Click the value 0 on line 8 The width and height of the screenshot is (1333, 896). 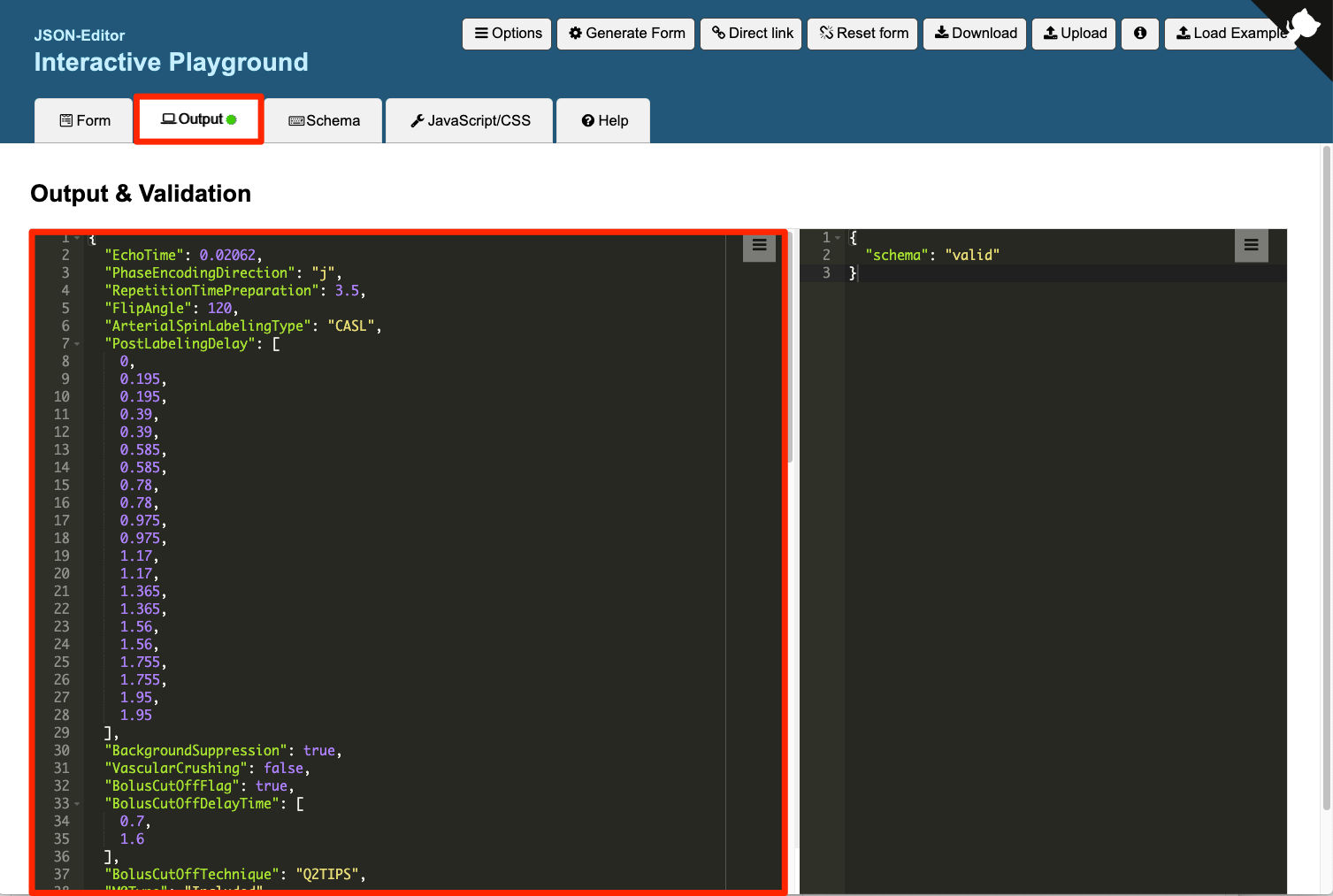click(124, 361)
